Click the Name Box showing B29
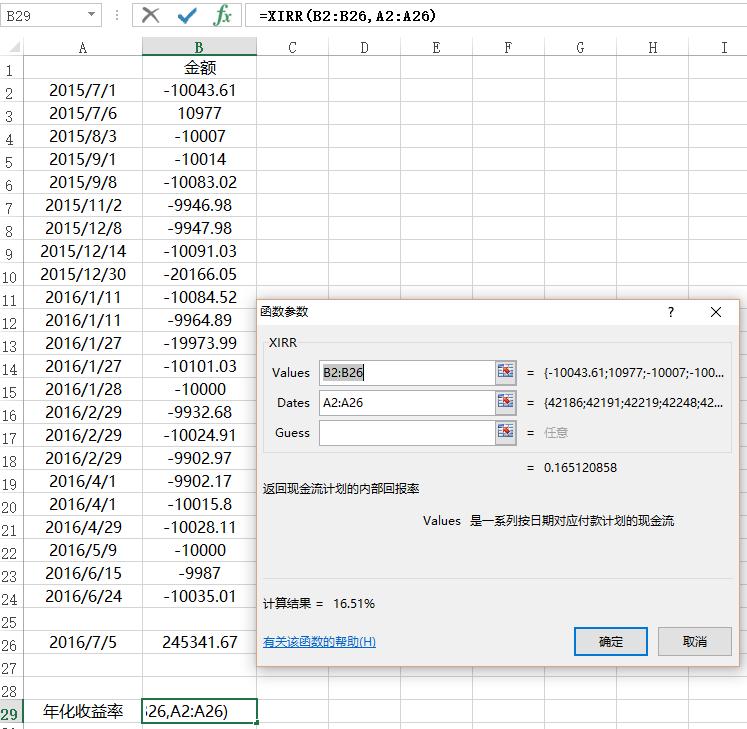747x729 pixels. pyautogui.click(x=43, y=16)
